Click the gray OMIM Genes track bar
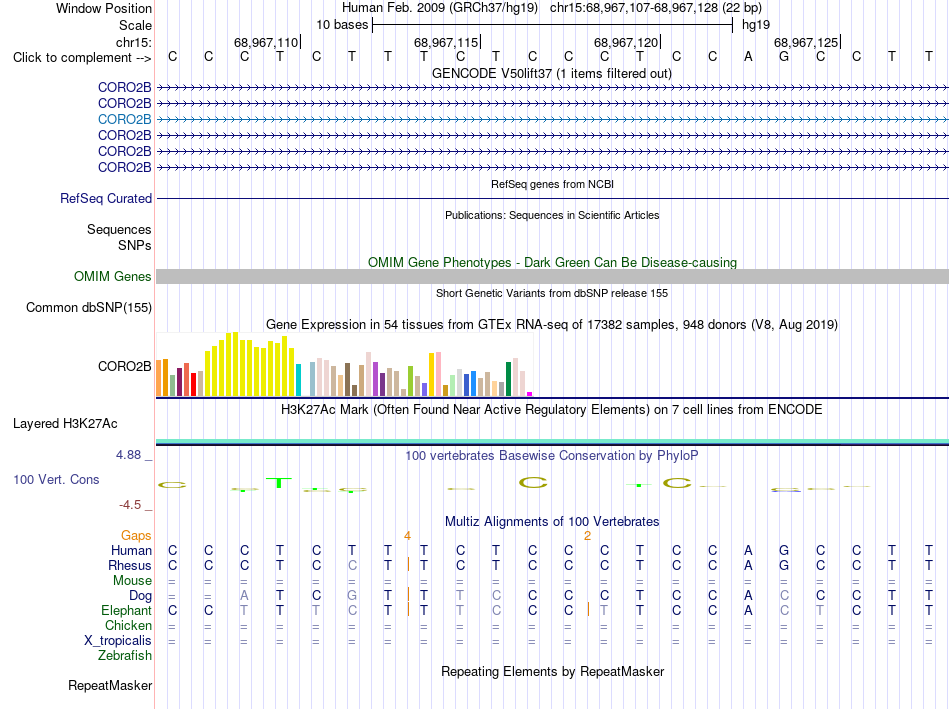950x709 pixels. point(552,276)
